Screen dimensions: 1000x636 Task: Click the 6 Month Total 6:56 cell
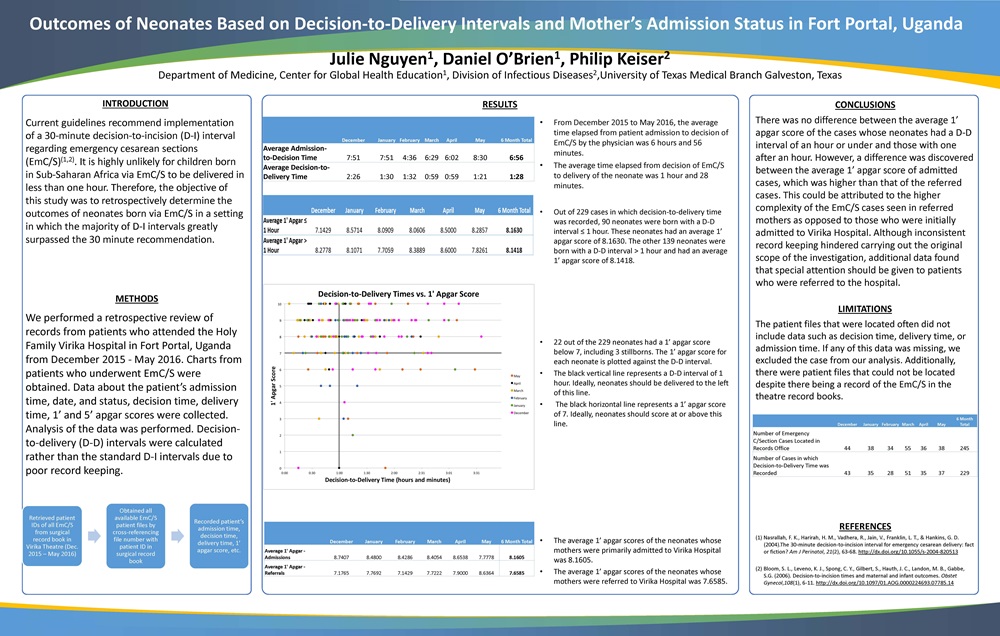click(516, 157)
